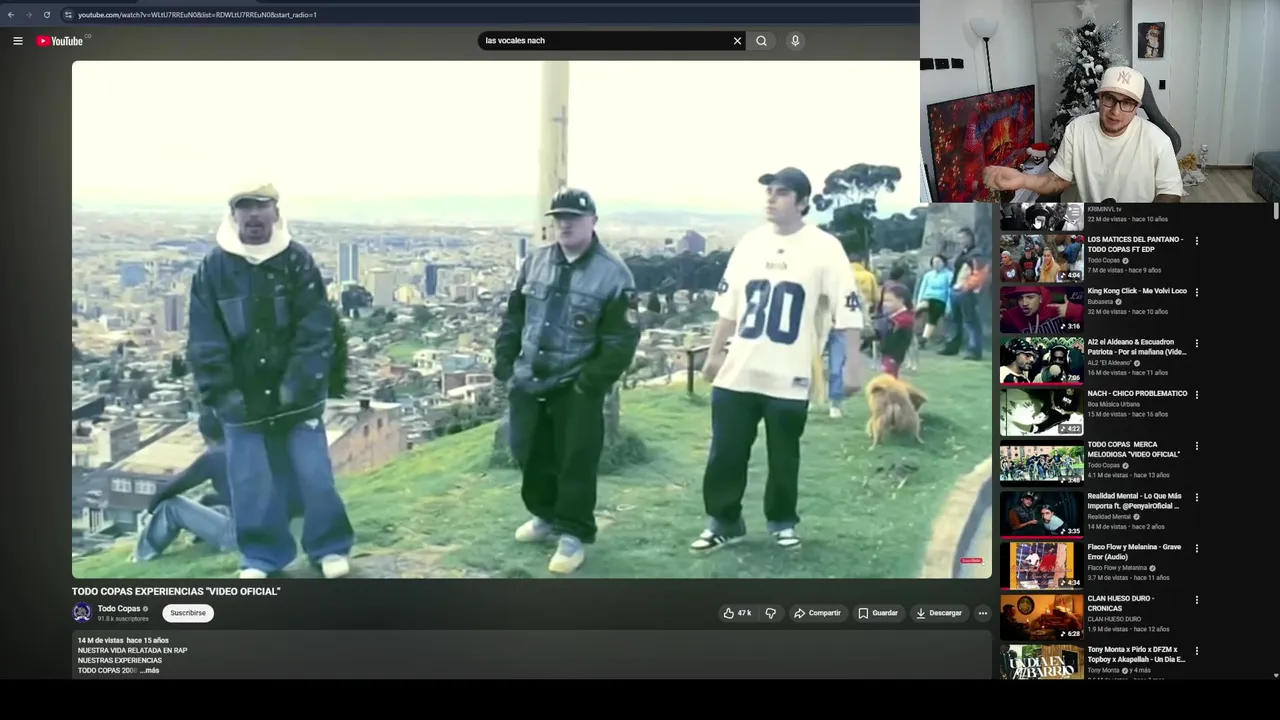Click 'Boa Música Urbana' channel name
Image resolution: width=1280 pixels, height=720 pixels.
(x=1115, y=404)
